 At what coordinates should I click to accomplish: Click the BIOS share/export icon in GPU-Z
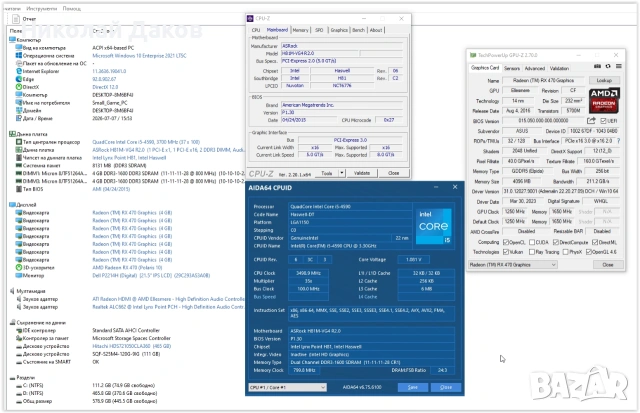(x=591, y=120)
